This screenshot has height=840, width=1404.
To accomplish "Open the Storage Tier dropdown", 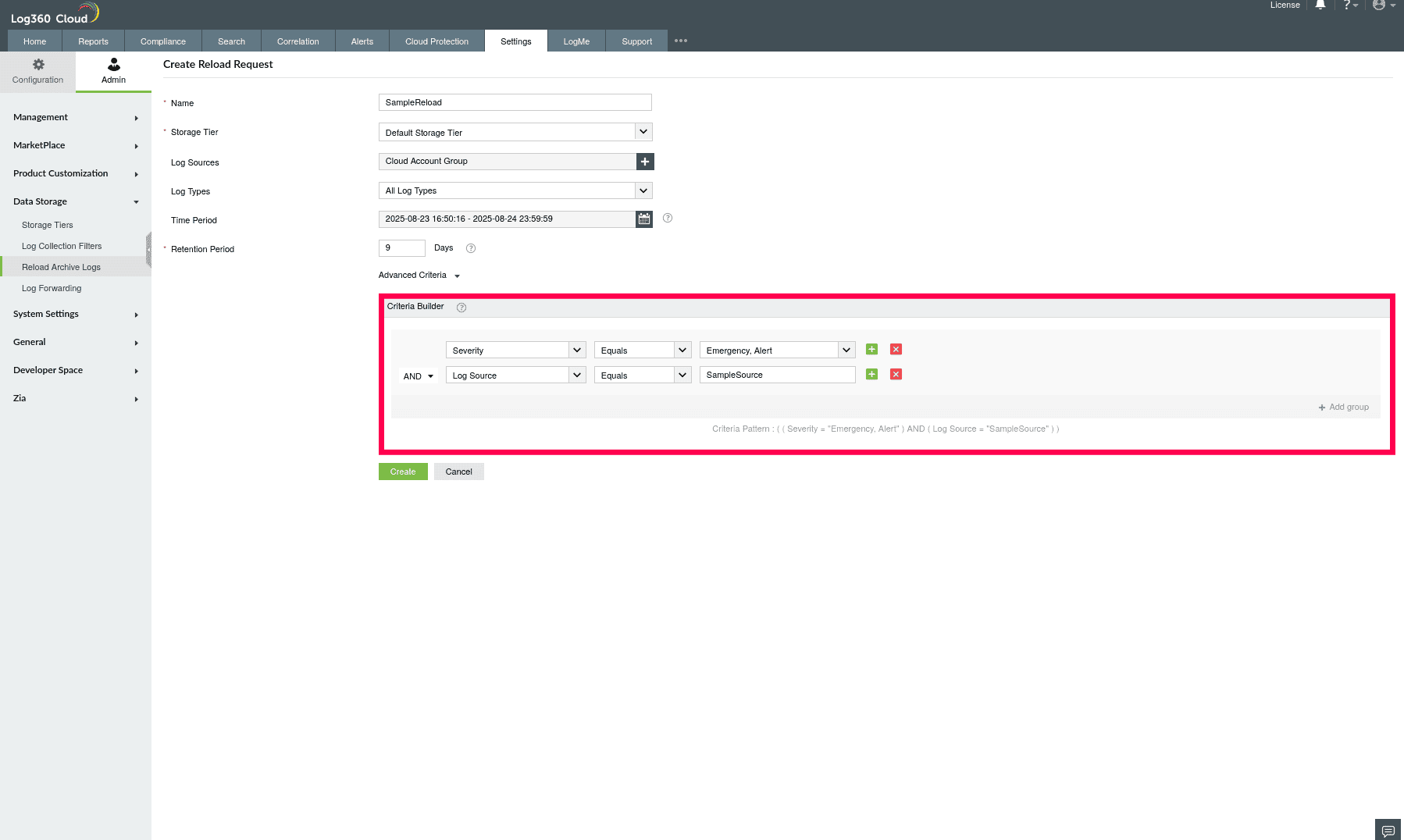I will tap(515, 133).
